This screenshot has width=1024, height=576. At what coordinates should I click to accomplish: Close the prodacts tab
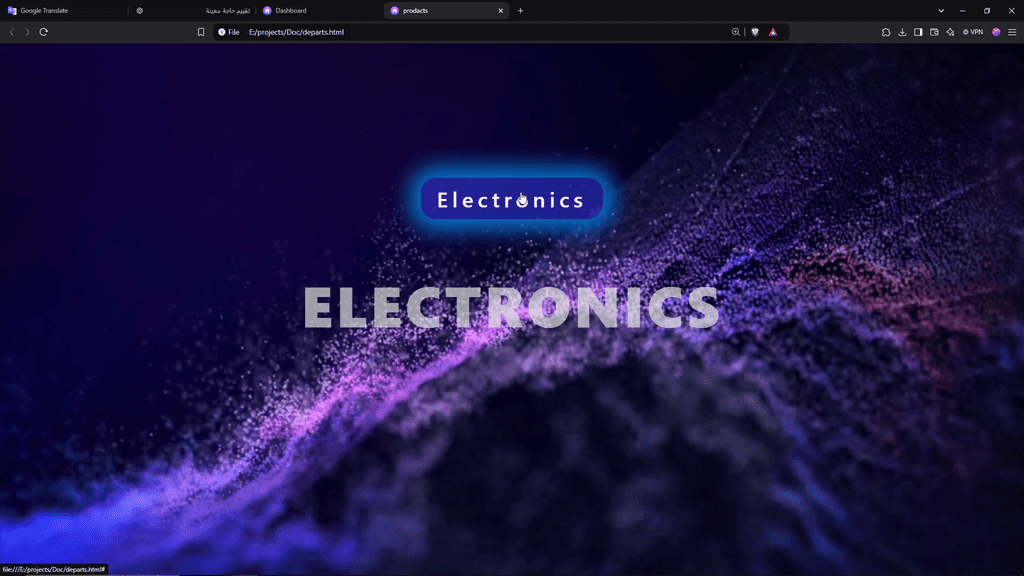click(501, 10)
